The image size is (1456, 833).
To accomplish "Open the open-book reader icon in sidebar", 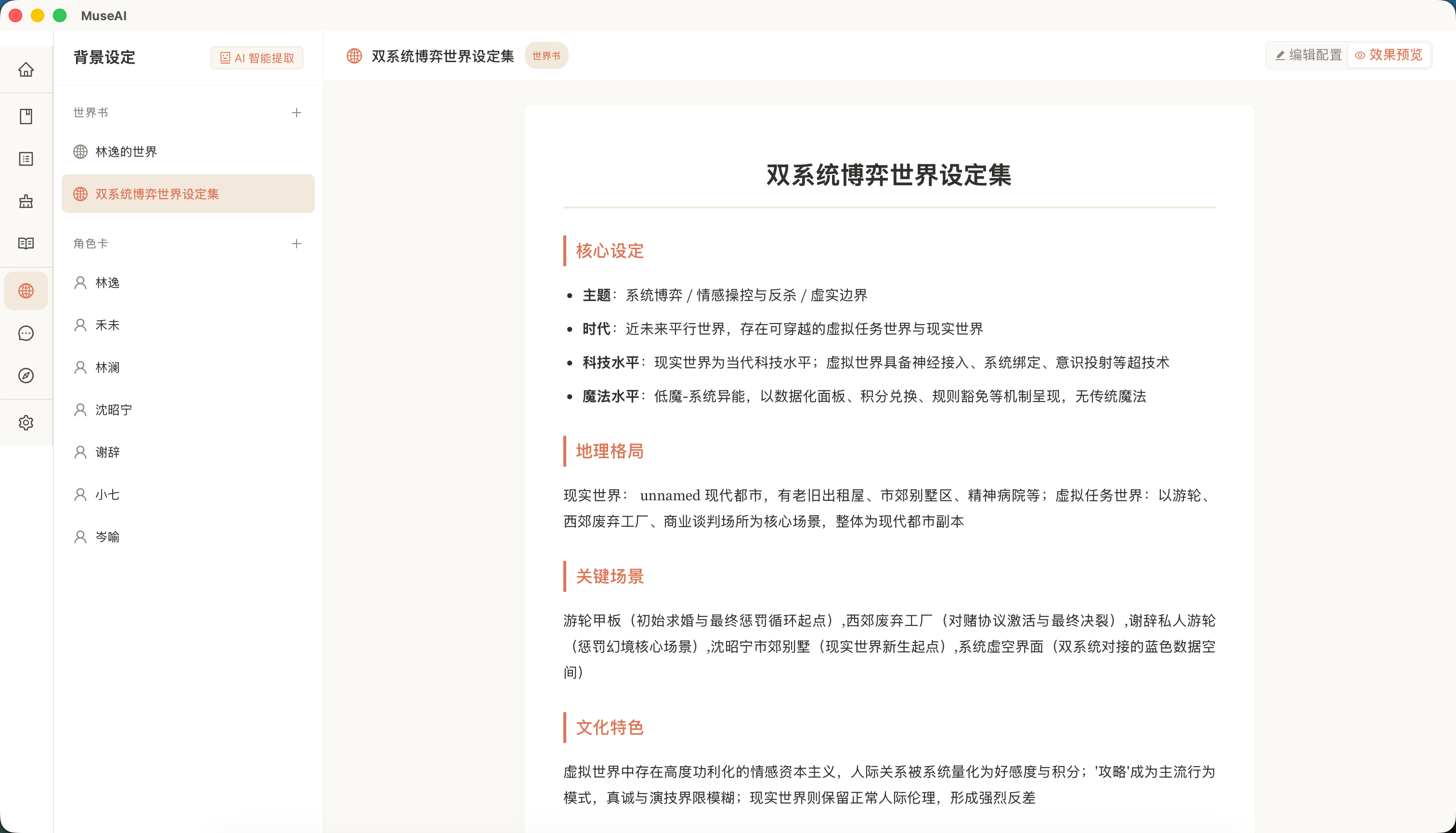I will click(x=26, y=243).
